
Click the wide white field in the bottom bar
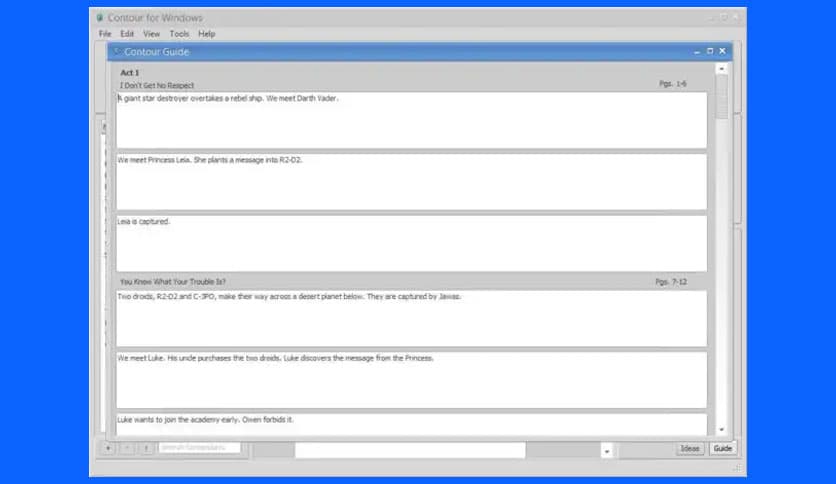[x=410, y=450]
